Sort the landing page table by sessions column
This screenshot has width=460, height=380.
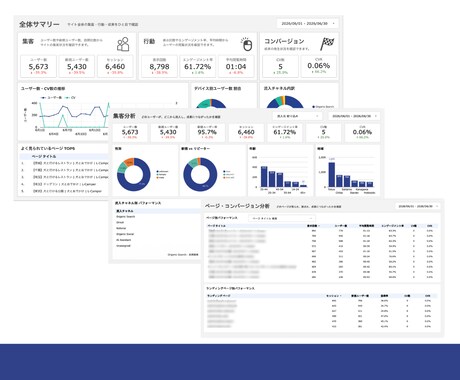pyautogui.click(x=333, y=296)
